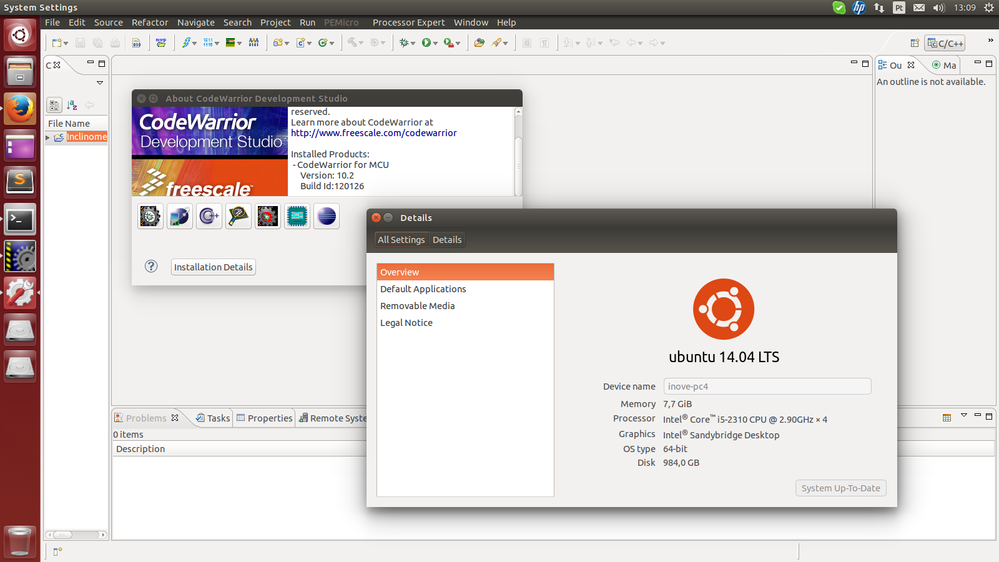Click the About dialog vertical scrollbar
Image resolution: width=999 pixels, height=562 pixels.
518,152
